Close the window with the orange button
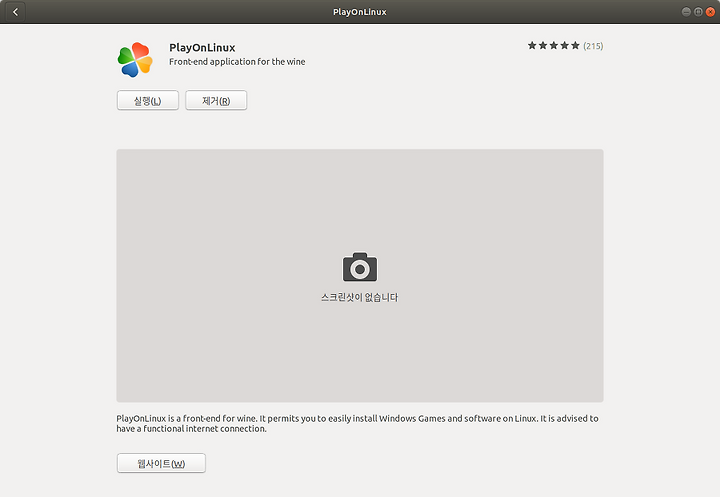Image resolution: width=720 pixels, height=497 pixels. click(710, 12)
